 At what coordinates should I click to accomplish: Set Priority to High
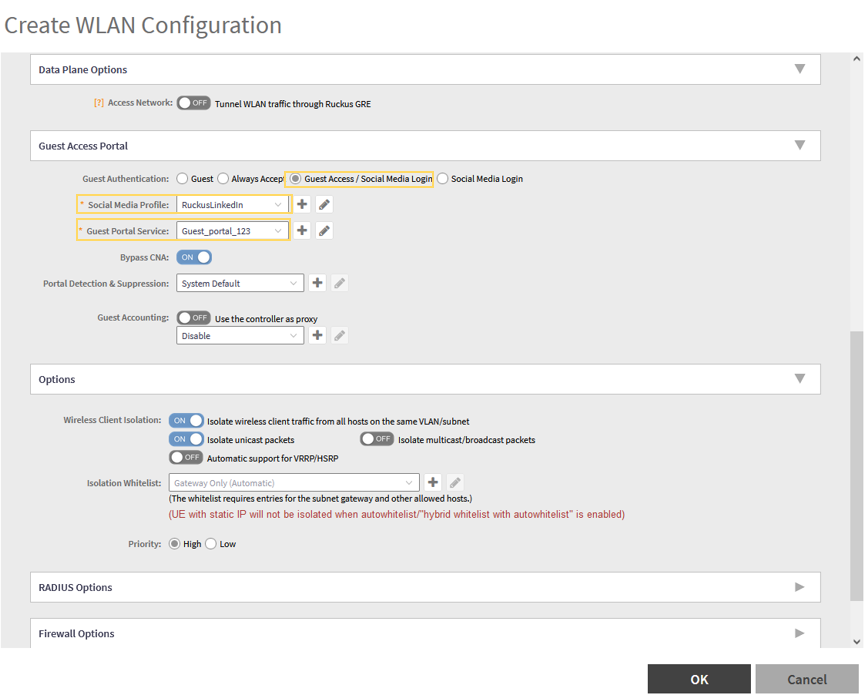coord(174,544)
